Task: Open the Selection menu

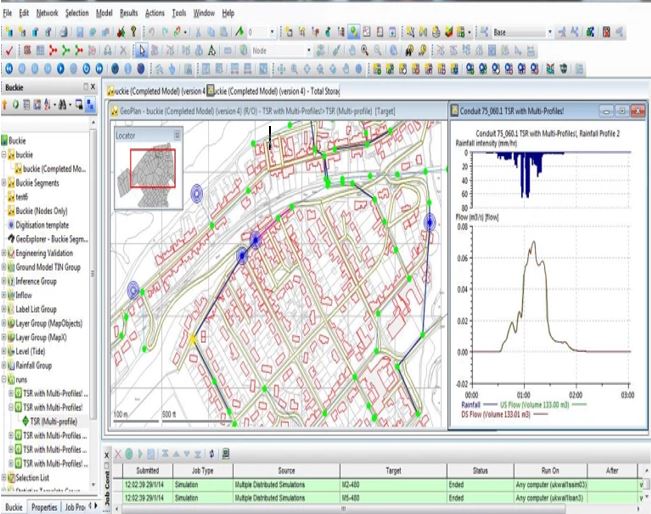Action: coord(77,13)
